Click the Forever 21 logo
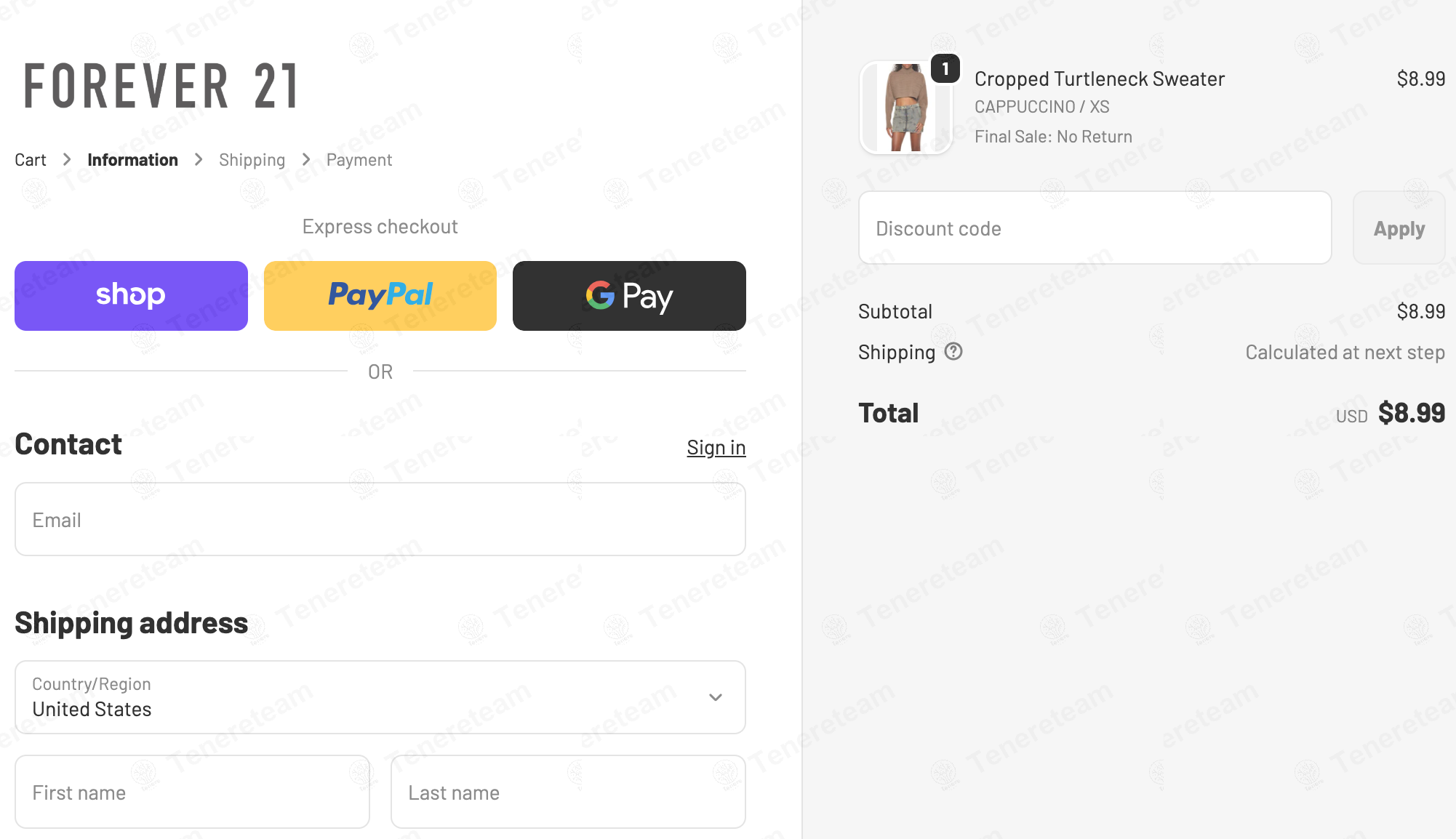Viewport: 1456px width, 839px height. pyautogui.click(x=161, y=86)
